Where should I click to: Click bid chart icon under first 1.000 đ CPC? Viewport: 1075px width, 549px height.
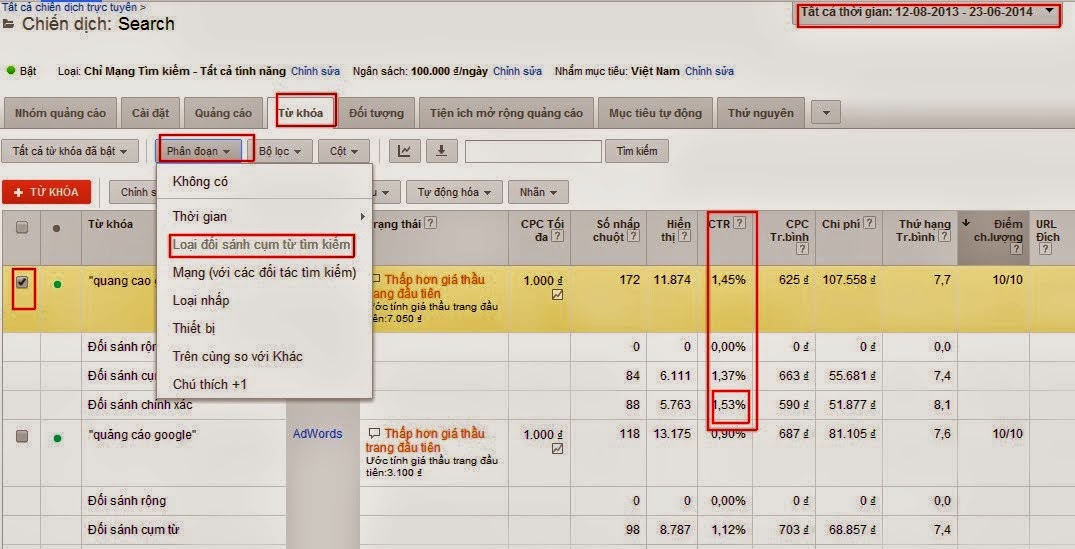pyautogui.click(x=557, y=295)
